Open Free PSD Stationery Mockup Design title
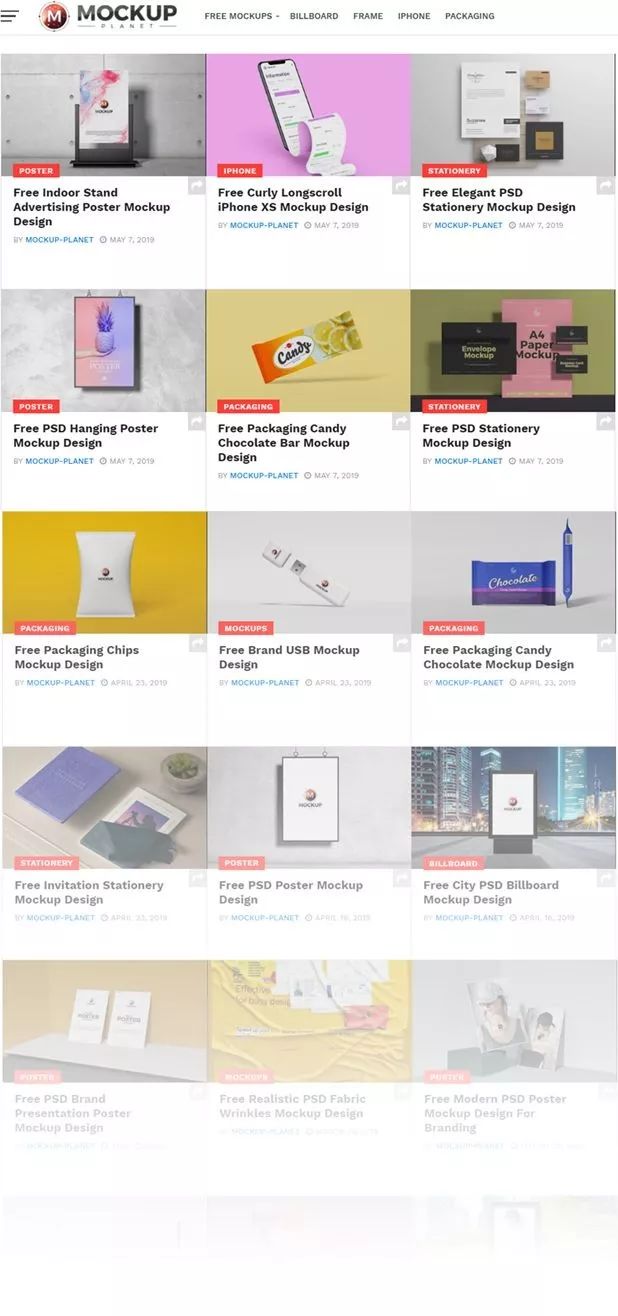The height and width of the screenshot is (1316, 618). pyautogui.click(x=481, y=435)
